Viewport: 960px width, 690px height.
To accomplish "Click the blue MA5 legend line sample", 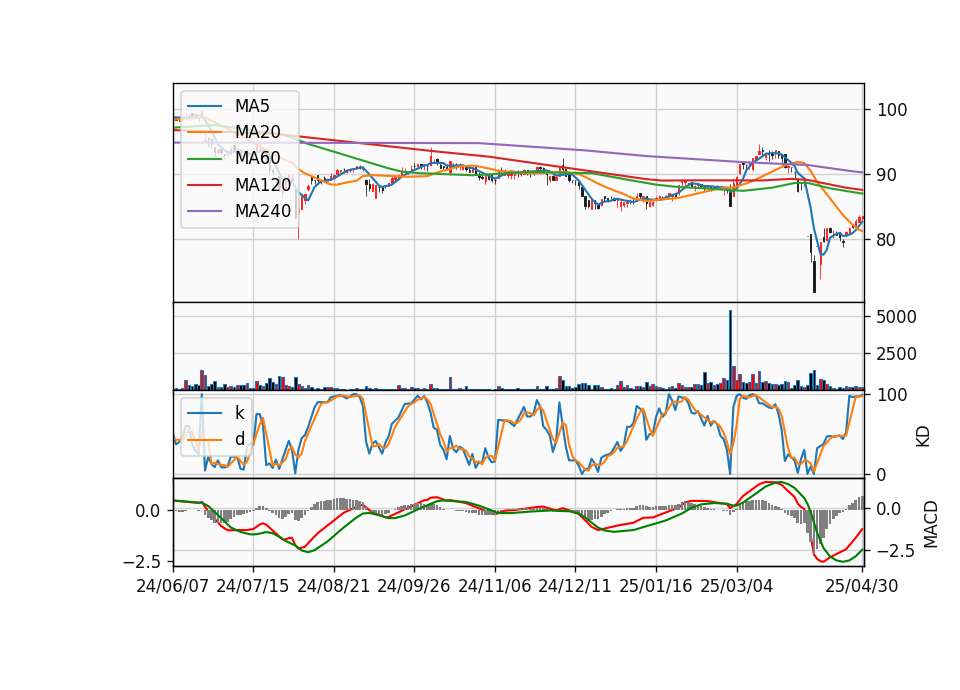I will [204, 106].
